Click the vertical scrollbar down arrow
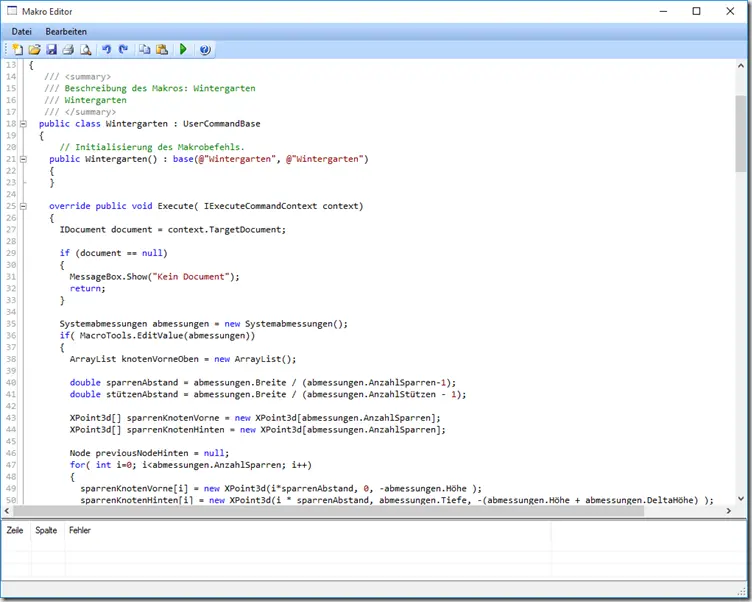The image size is (752, 602). 741,499
